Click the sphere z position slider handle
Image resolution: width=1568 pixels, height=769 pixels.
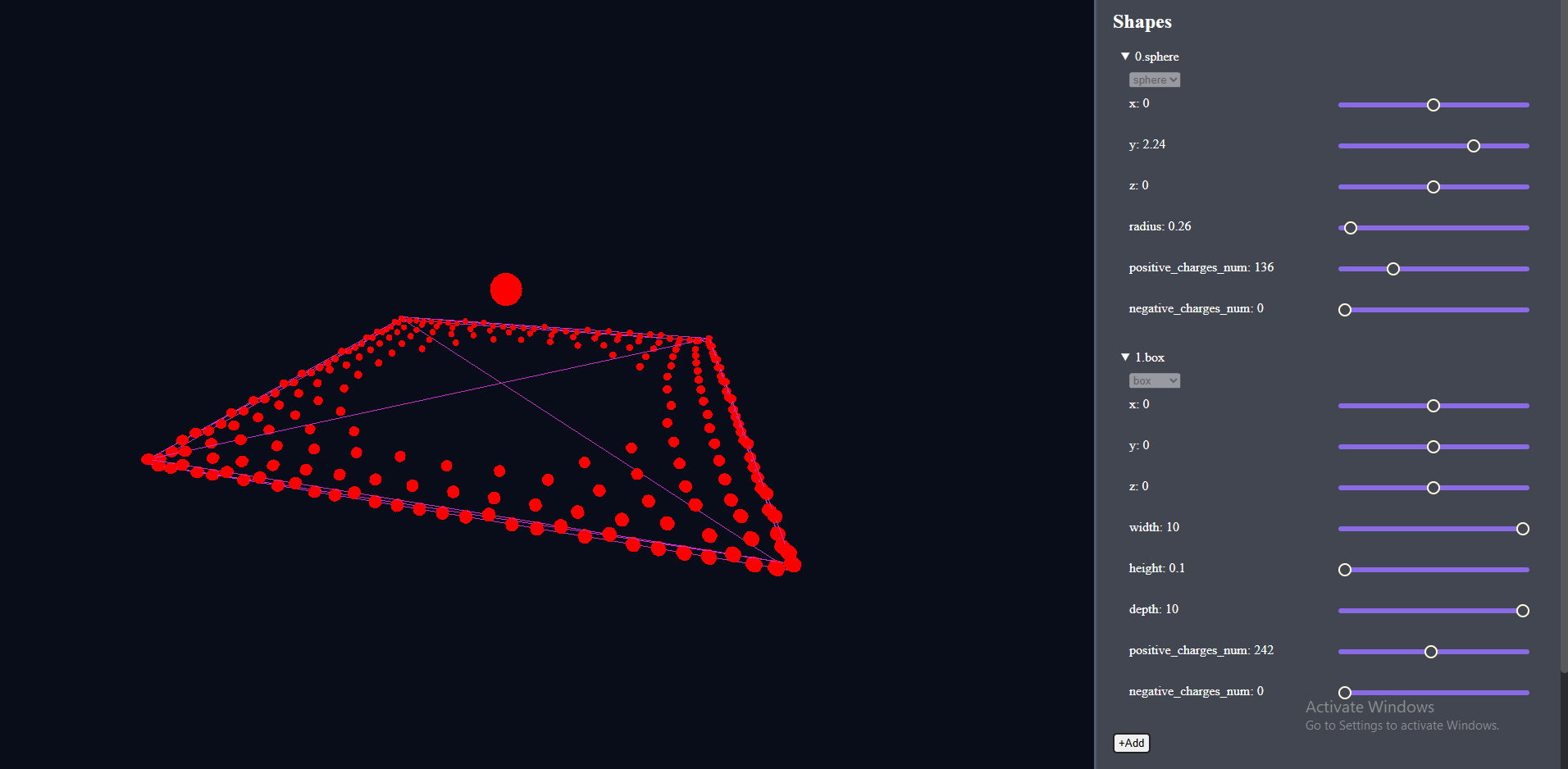click(1433, 186)
